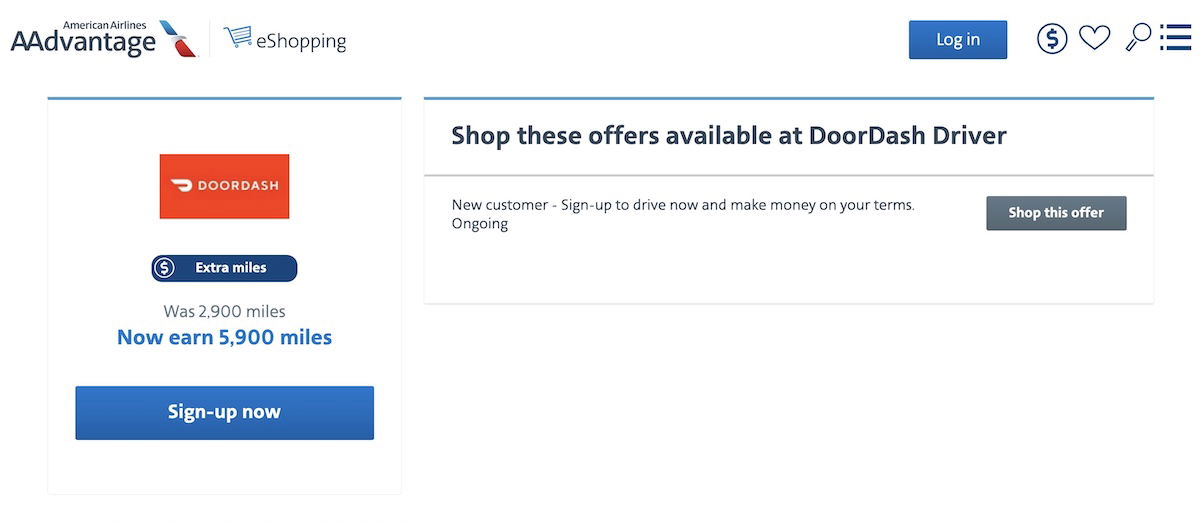
Task: Open favorites with the heart icon
Action: 1095,39
